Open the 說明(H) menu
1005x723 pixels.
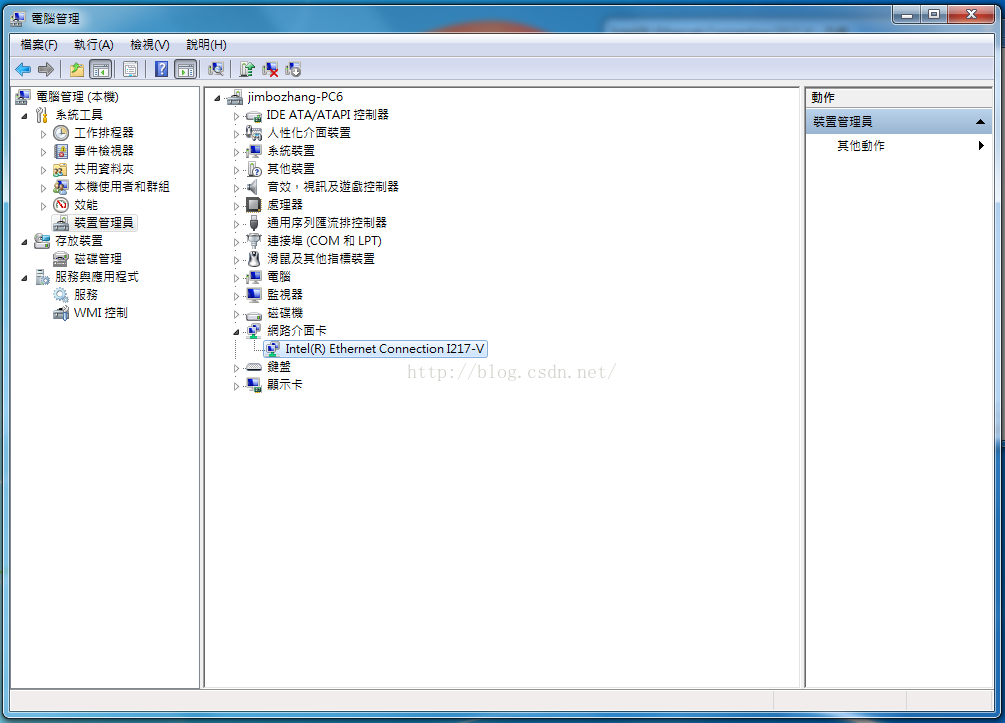tap(206, 45)
